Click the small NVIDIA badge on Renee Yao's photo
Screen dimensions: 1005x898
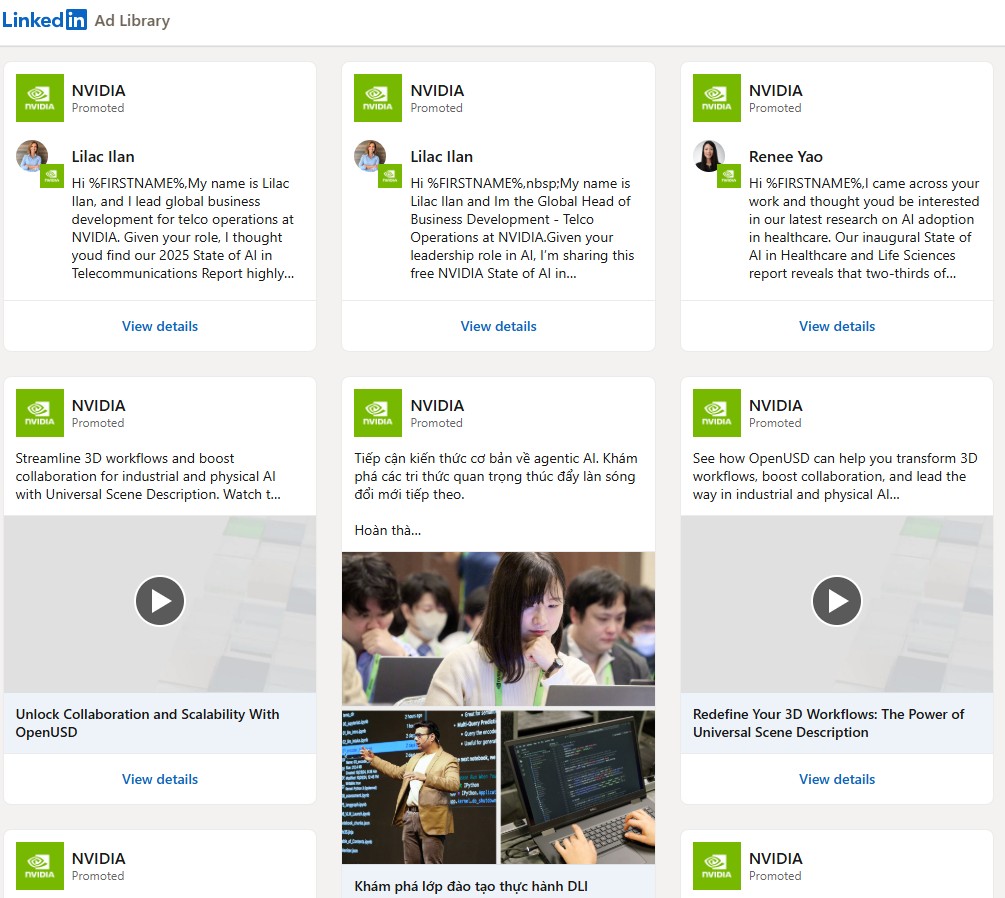click(x=729, y=176)
